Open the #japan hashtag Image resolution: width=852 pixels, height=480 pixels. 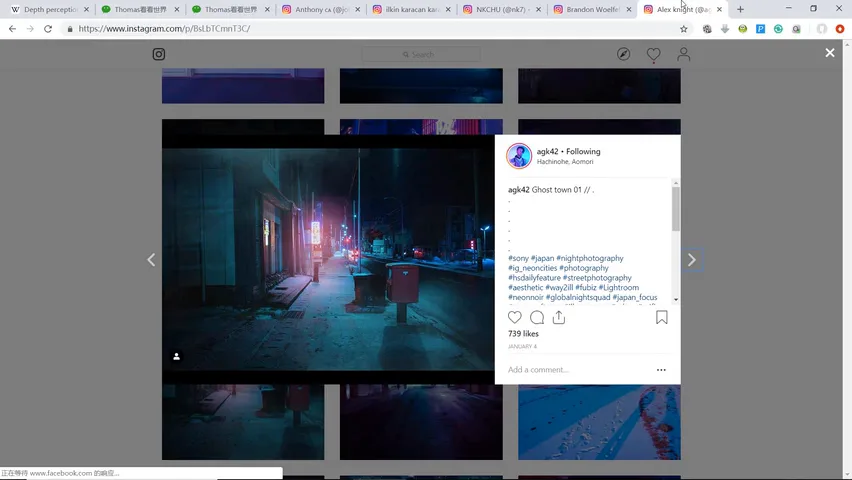(542, 258)
